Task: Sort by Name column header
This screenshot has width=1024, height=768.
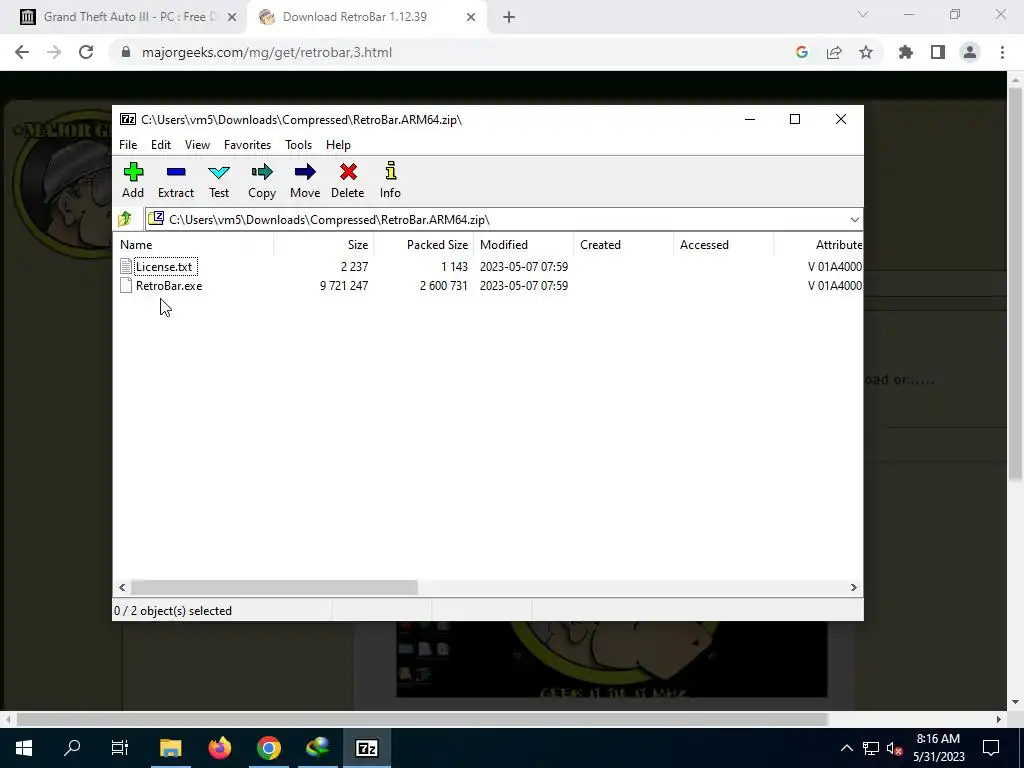Action: click(195, 245)
